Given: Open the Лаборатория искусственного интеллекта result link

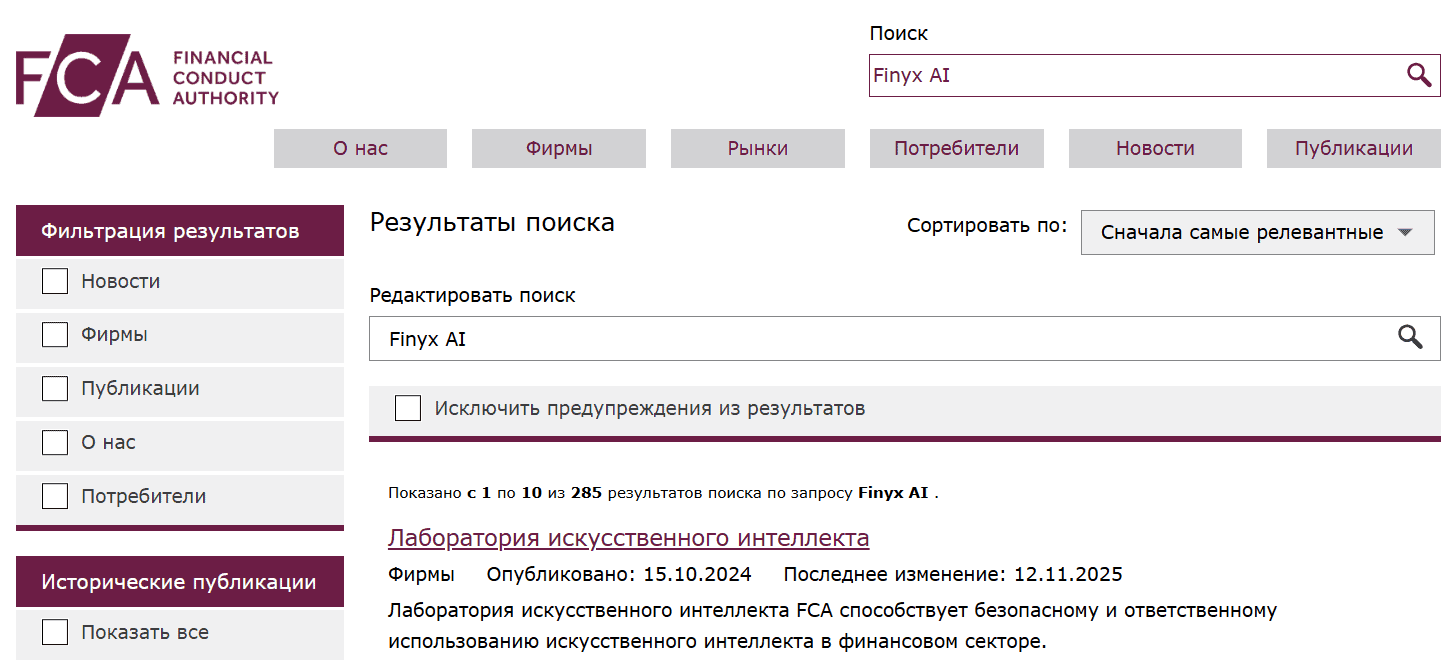Looking at the screenshot, I should (628, 538).
